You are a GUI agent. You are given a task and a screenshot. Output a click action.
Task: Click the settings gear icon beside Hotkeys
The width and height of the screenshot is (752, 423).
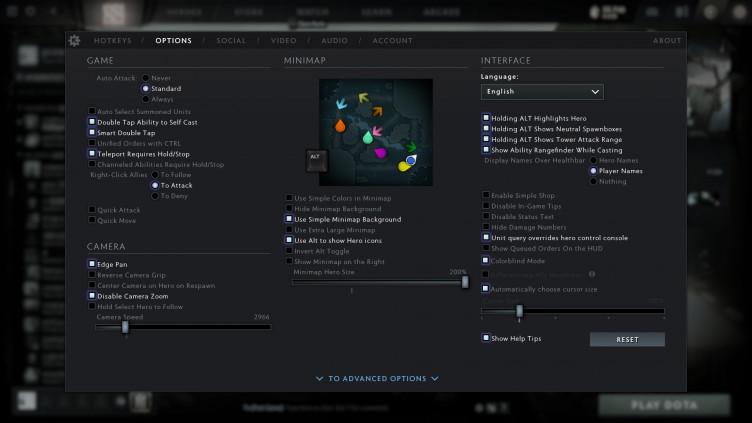coord(74,41)
